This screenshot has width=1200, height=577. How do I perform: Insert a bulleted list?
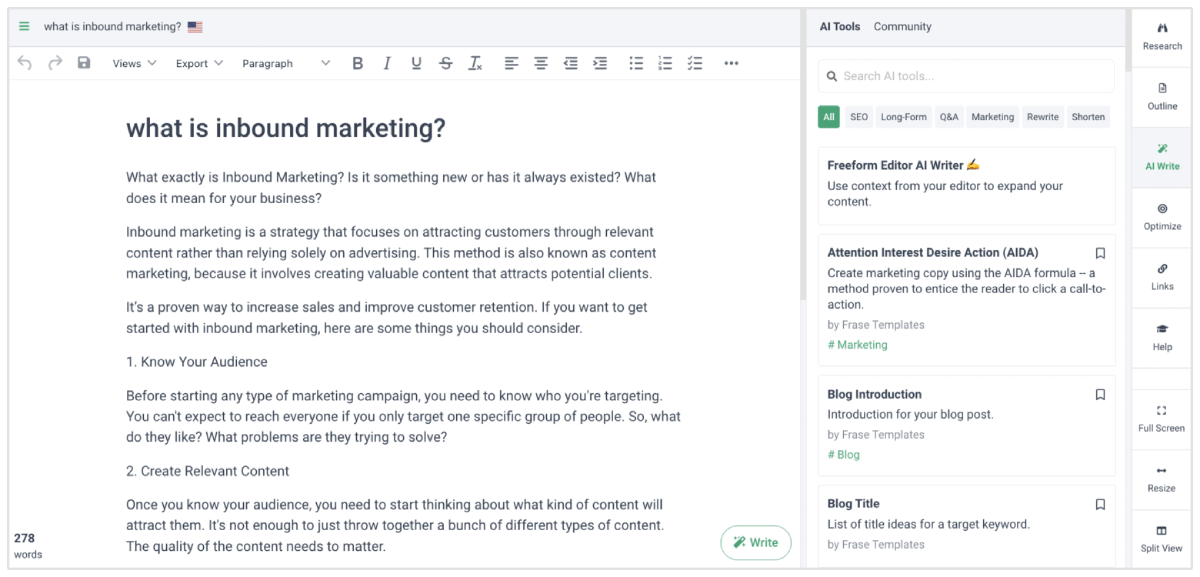coord(635,63)
